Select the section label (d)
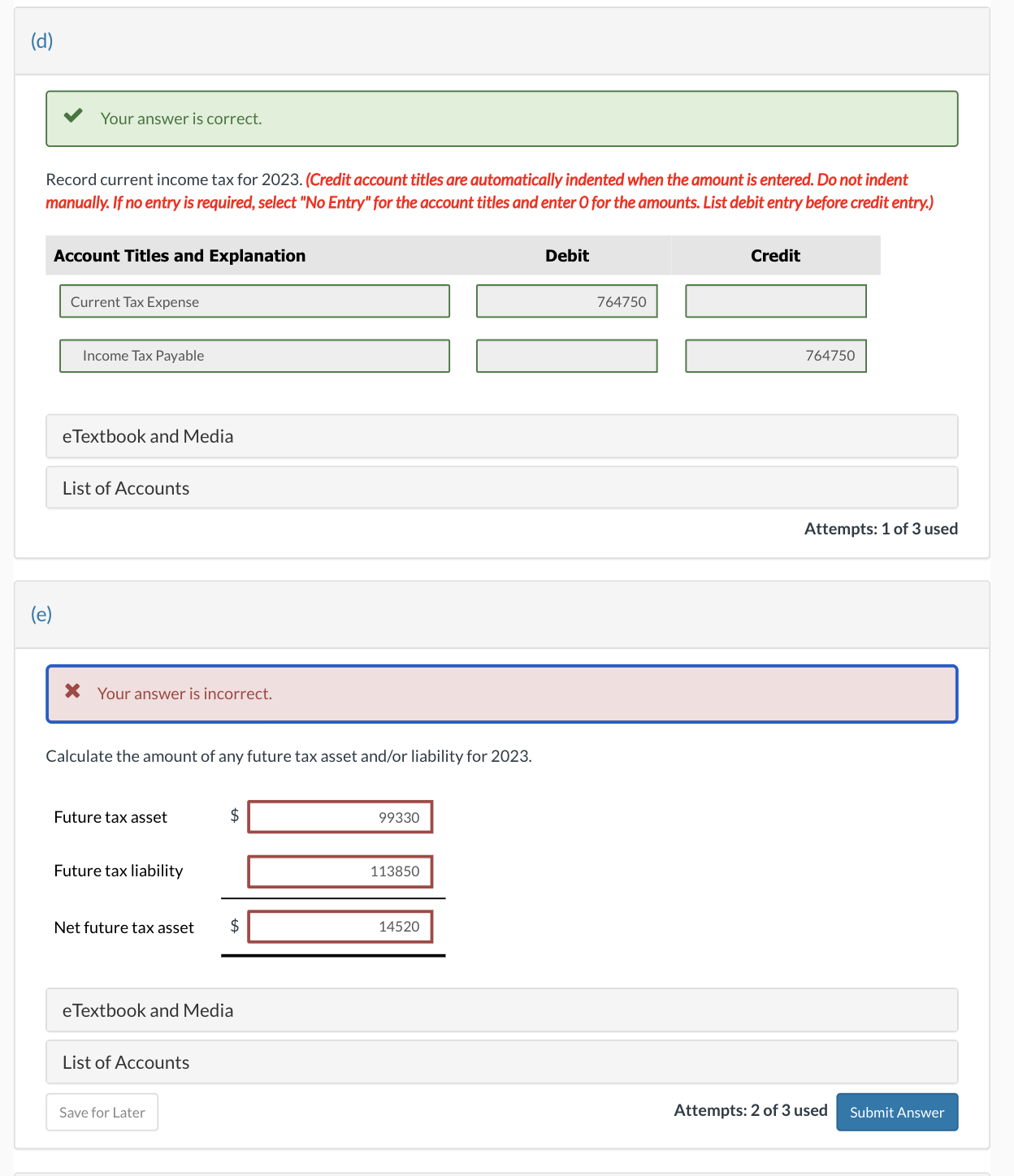 pyautogui.click(x=41, y=40)
